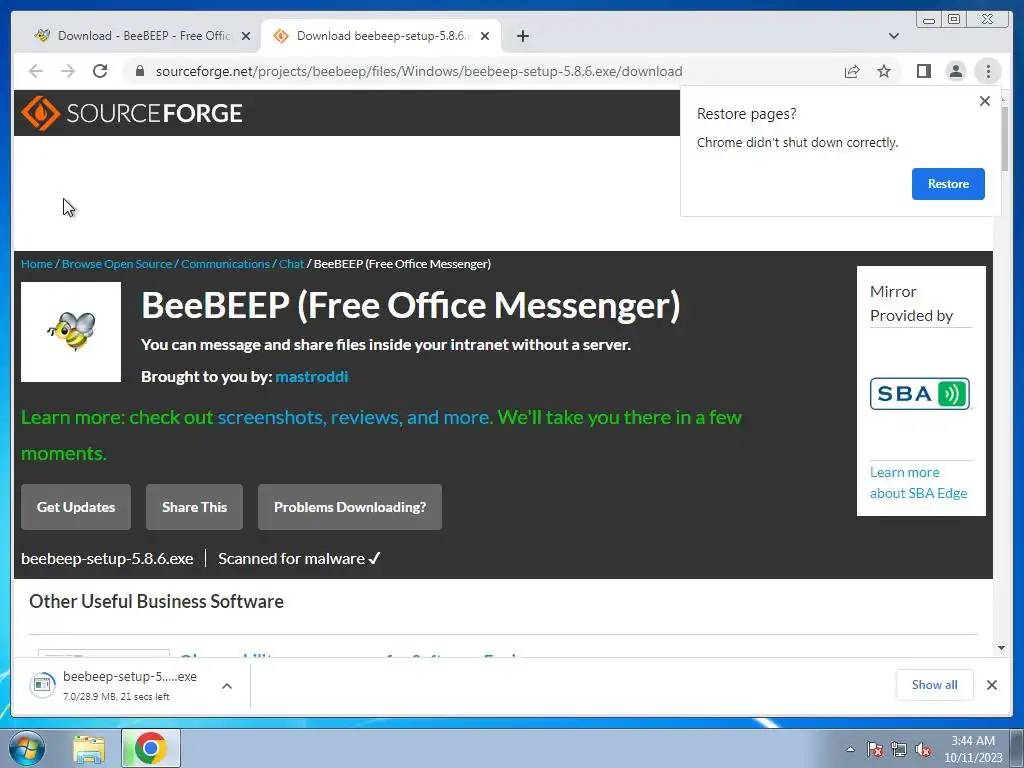The height and width of the screenshot is (768, 1024).
Task: Open the Chrome profile avatar menu
Action: pos(955,71)
